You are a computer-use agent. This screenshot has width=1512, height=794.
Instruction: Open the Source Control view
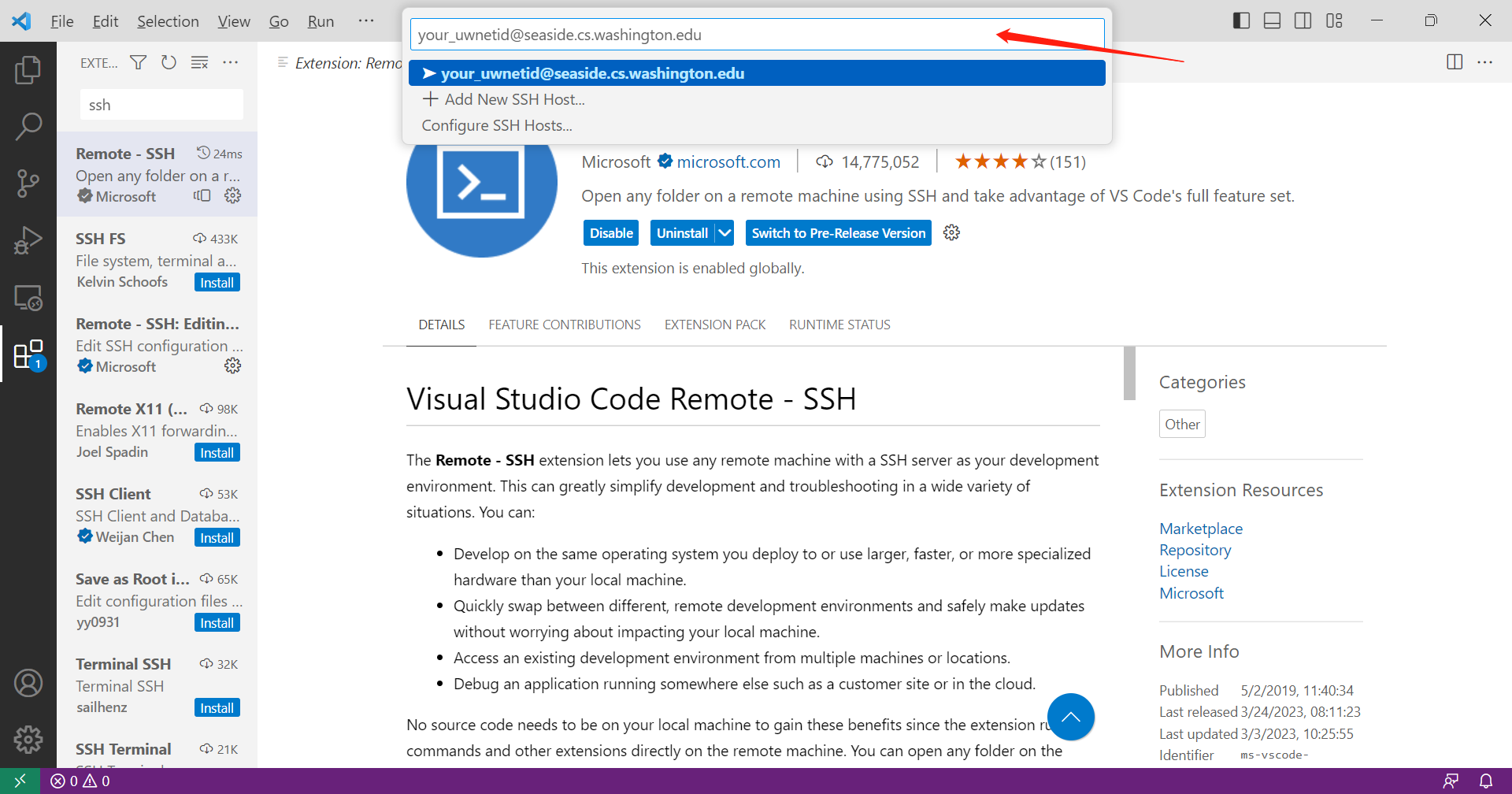(28, 184)
